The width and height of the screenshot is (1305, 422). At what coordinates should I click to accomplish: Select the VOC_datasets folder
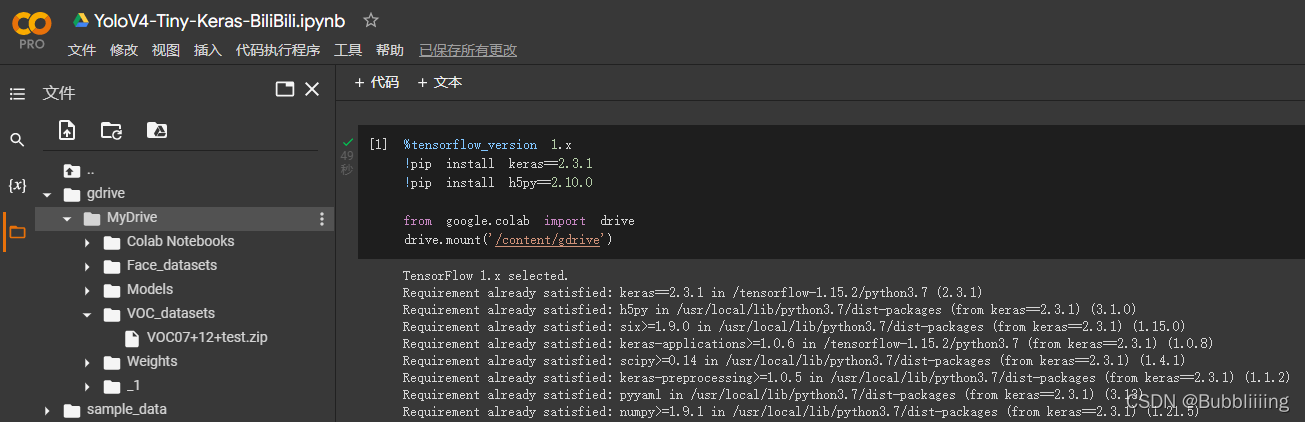(x=171, y=314)
